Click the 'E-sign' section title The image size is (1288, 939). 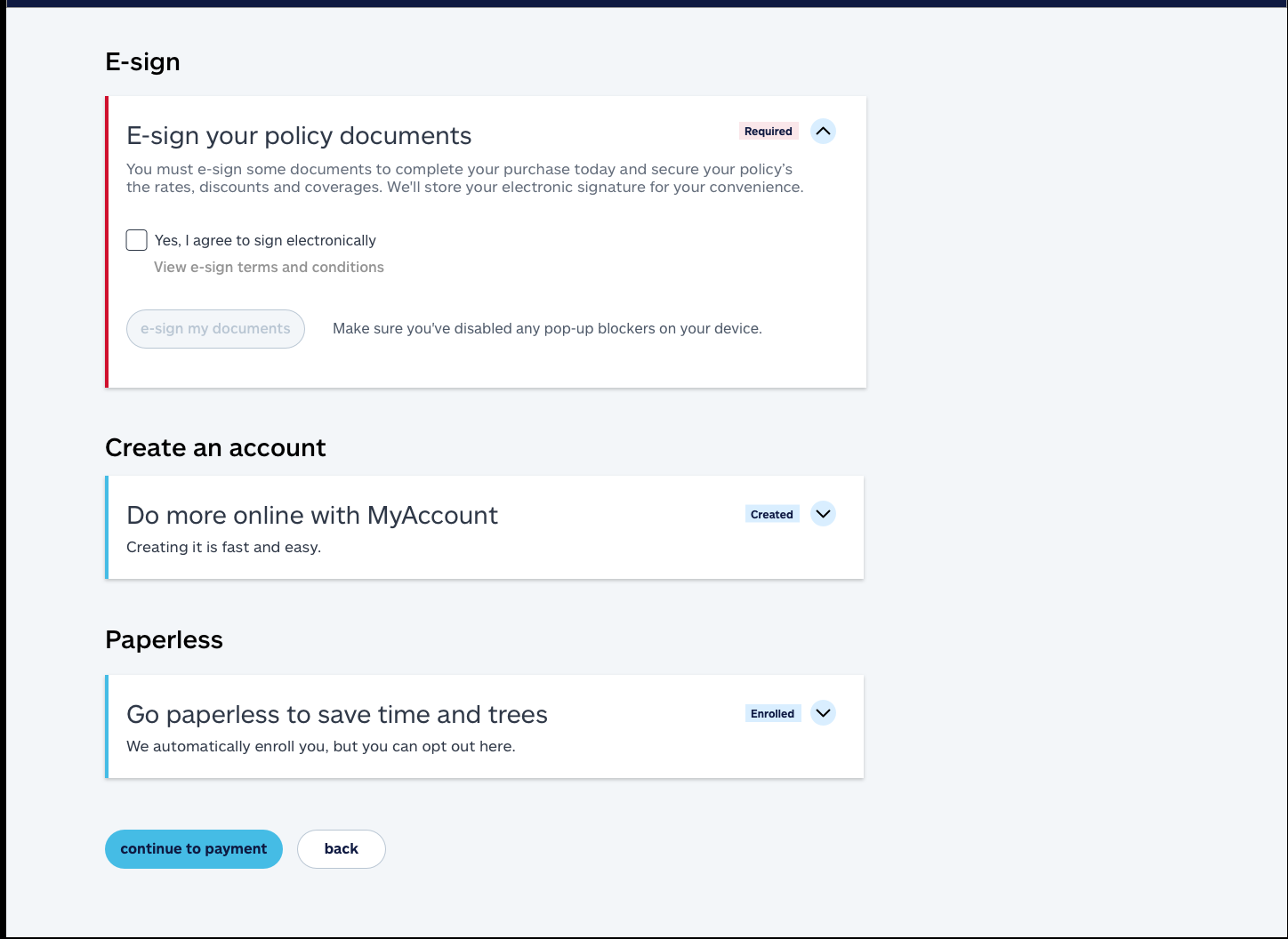pos(142,61)
